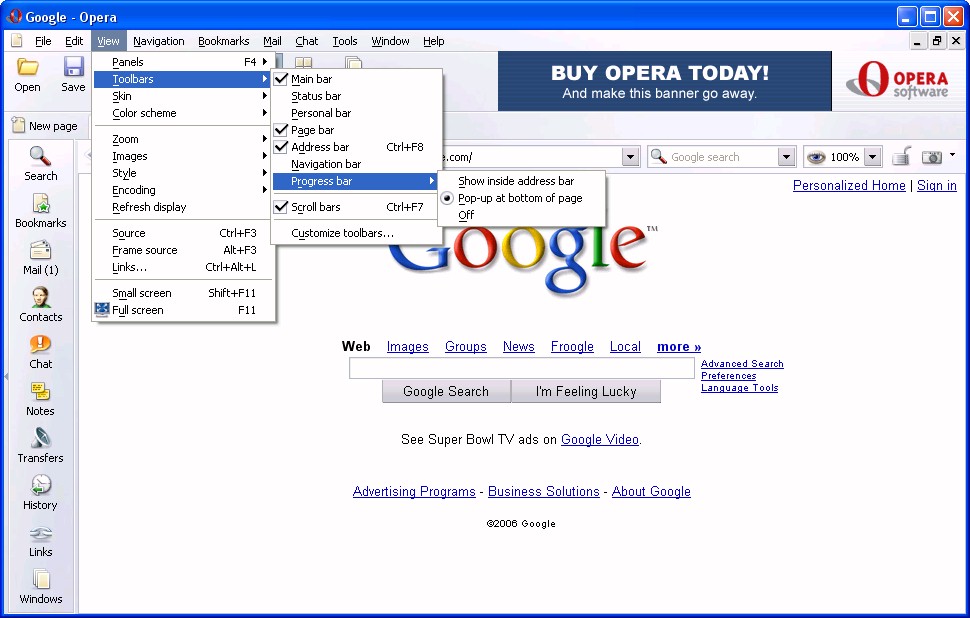Enable the Status bar toolbar

coord(357,96)
